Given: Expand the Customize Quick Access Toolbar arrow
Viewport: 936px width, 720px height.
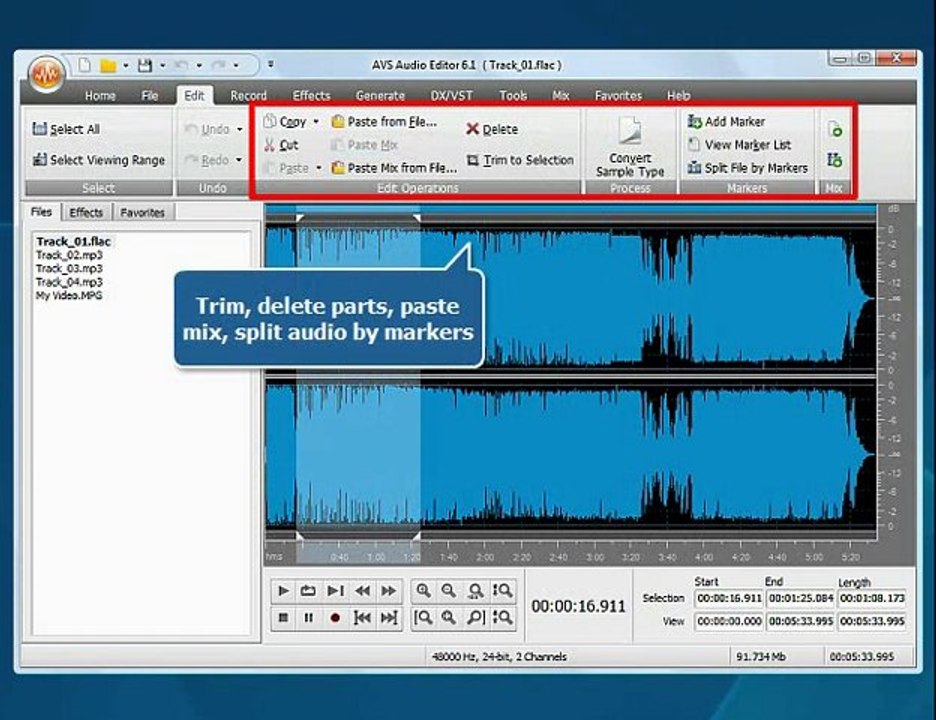Looking at the screenshot, I should [x=270, y=64].
